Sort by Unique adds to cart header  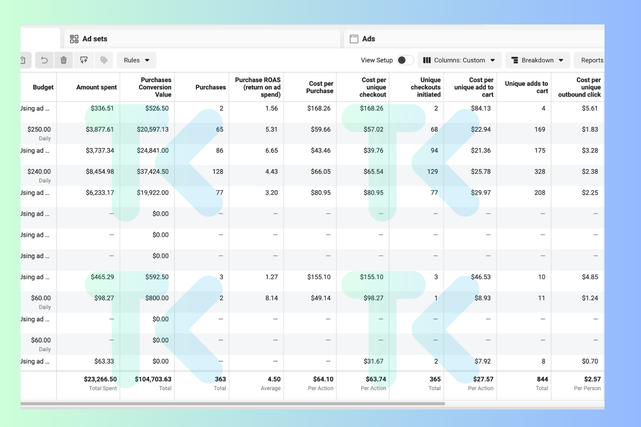[527, 87]
